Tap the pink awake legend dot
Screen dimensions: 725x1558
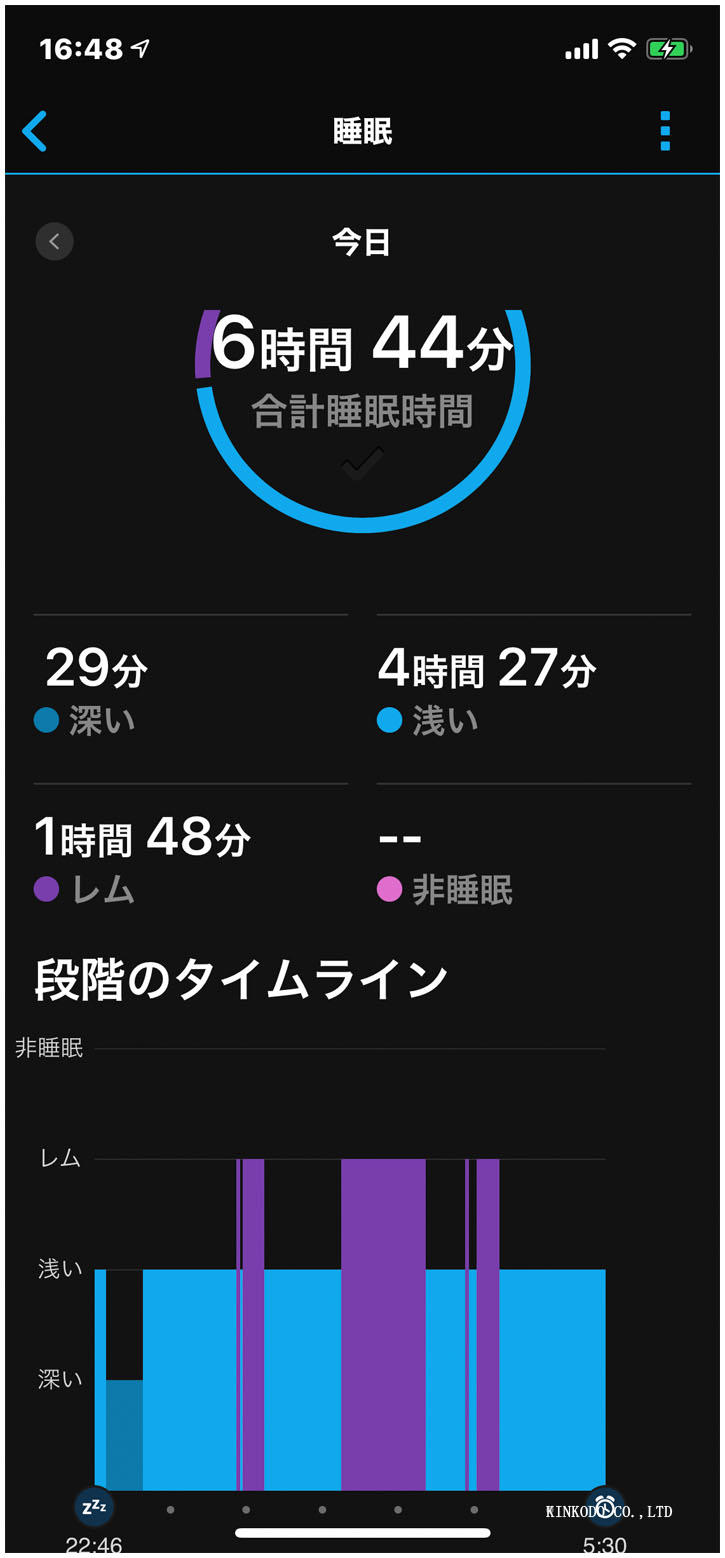(x=390, y=889)
